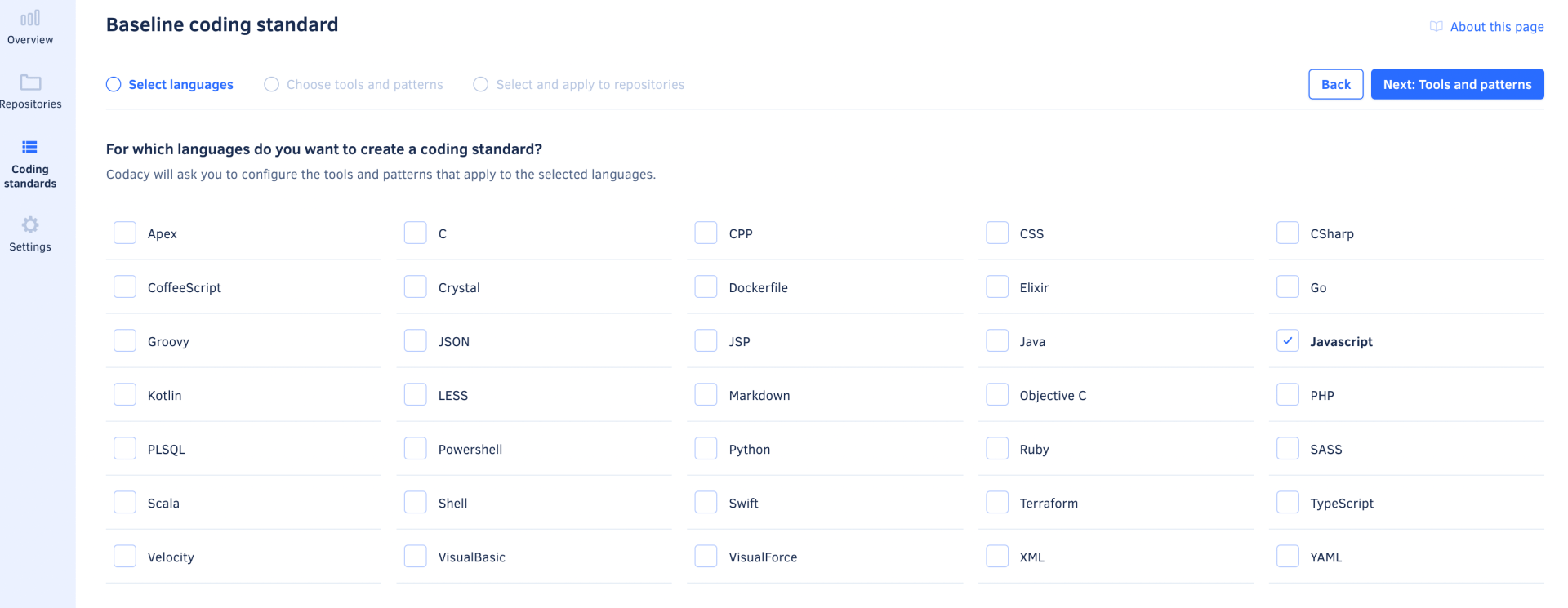This screenshot has height=608, width=1568.
Task: Select the Coding standards list icon
Action: pyautogui.click(x=30, y=147)
